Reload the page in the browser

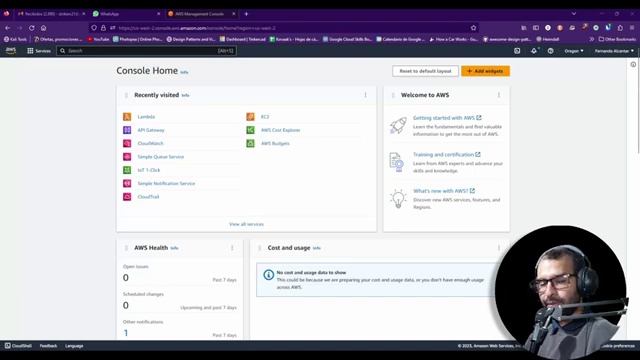(31, 28)
